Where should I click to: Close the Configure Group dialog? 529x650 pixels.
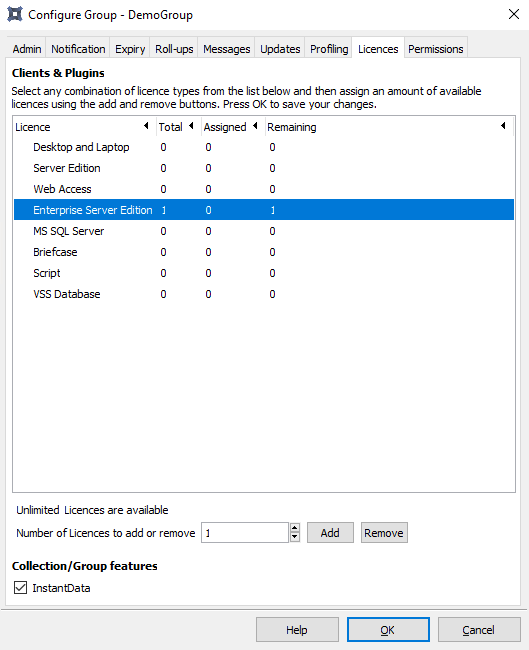click(x=514, y=15)
